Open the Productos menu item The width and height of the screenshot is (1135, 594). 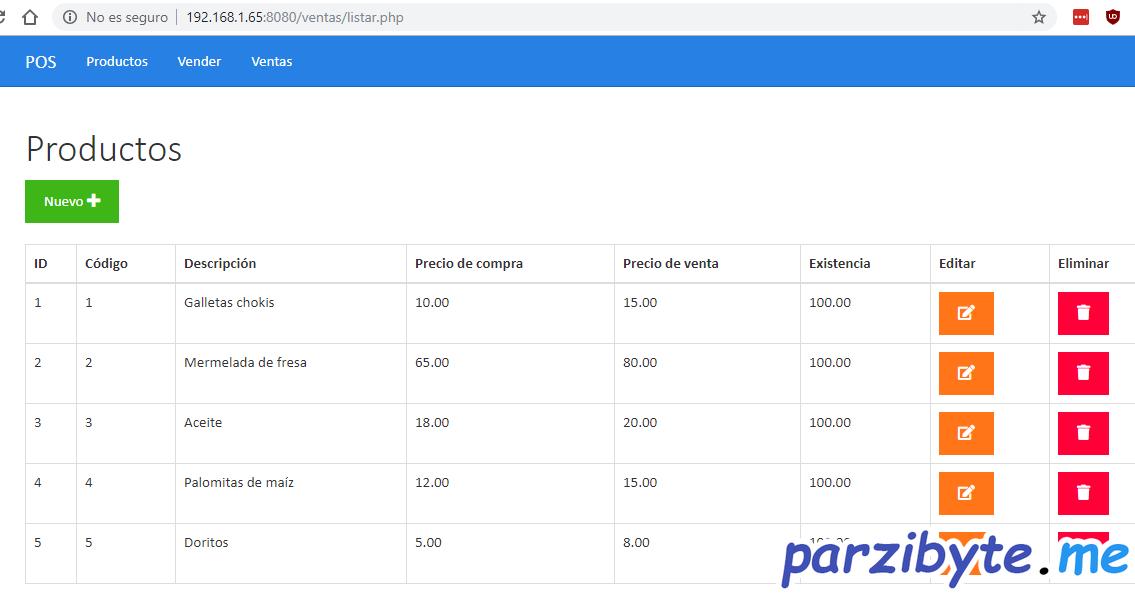point(117,62)
